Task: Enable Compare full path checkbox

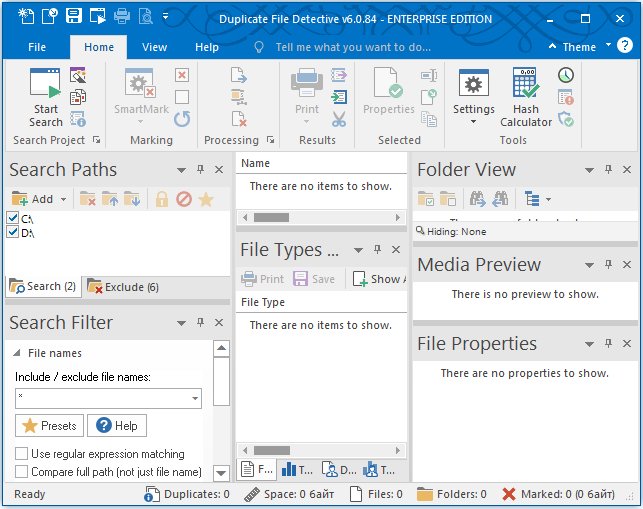Action: (x=21, y=471)
